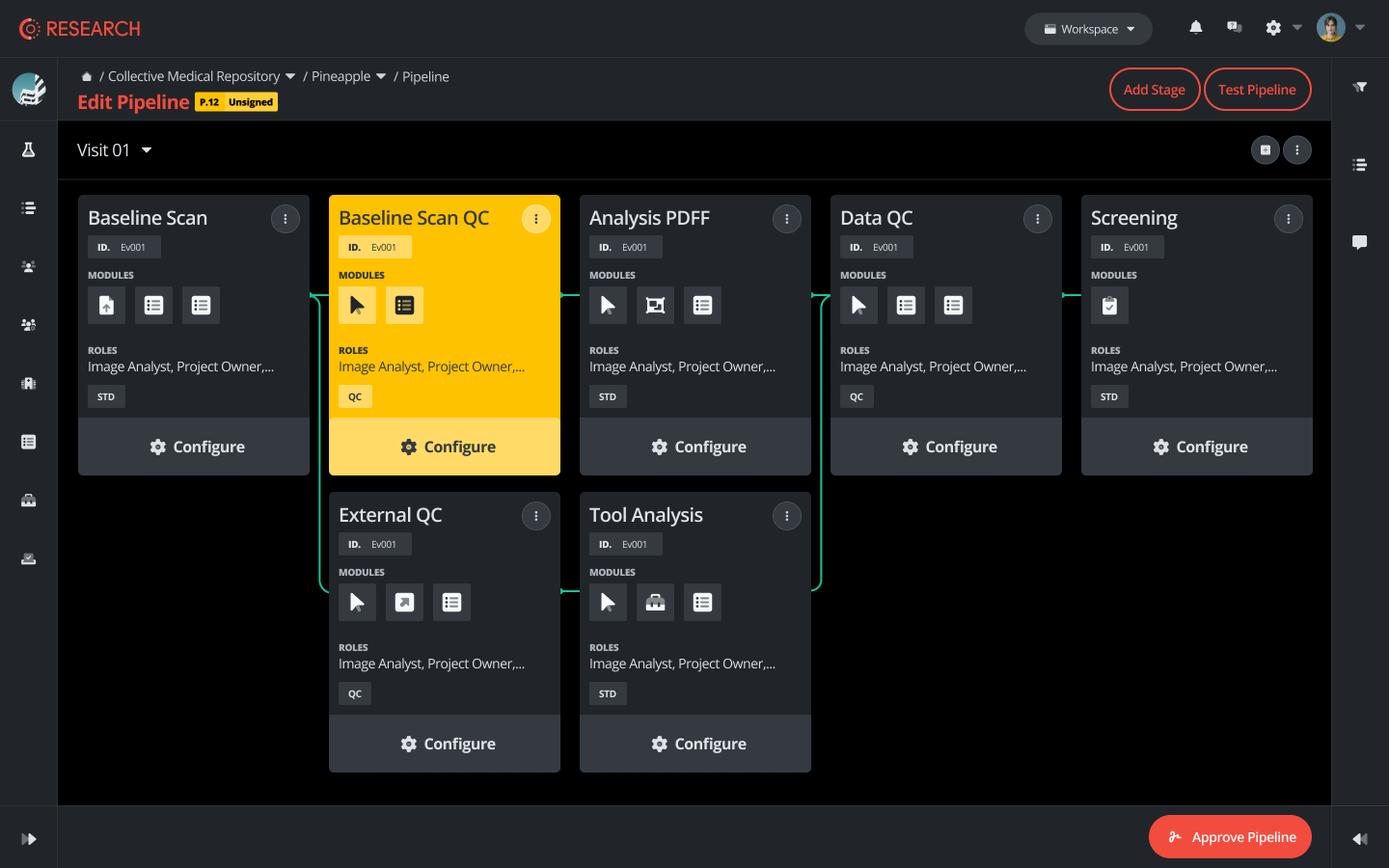Viewport: 1389px width, 868px height.
Task: Open the Data QC stage kebab menu
Action: pyautogui.click(x=1038, y=219)
